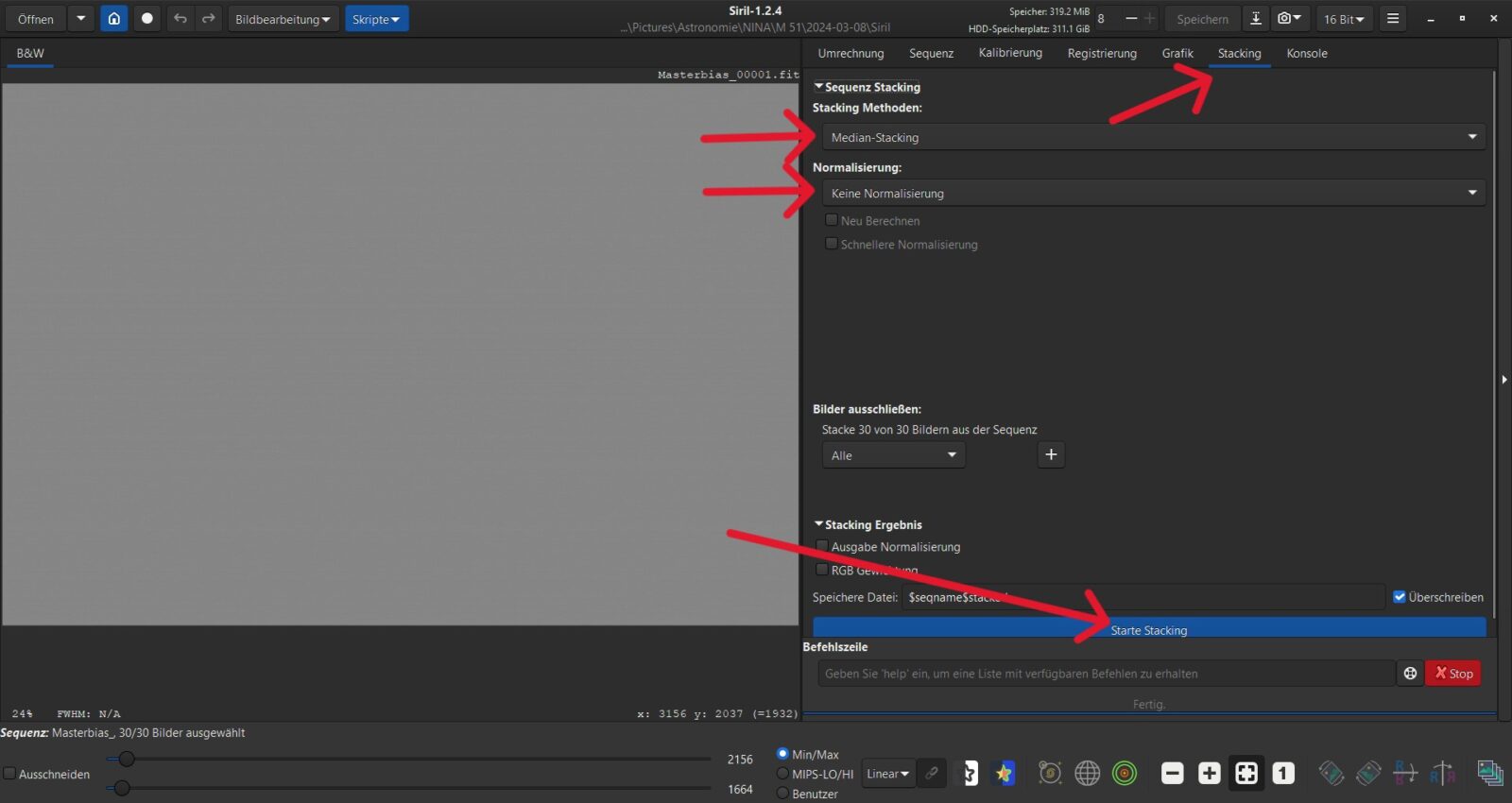The height and width of the screenshot is (803, 1512).
Task: Click the livestacking circle icon
Action: 146,18
